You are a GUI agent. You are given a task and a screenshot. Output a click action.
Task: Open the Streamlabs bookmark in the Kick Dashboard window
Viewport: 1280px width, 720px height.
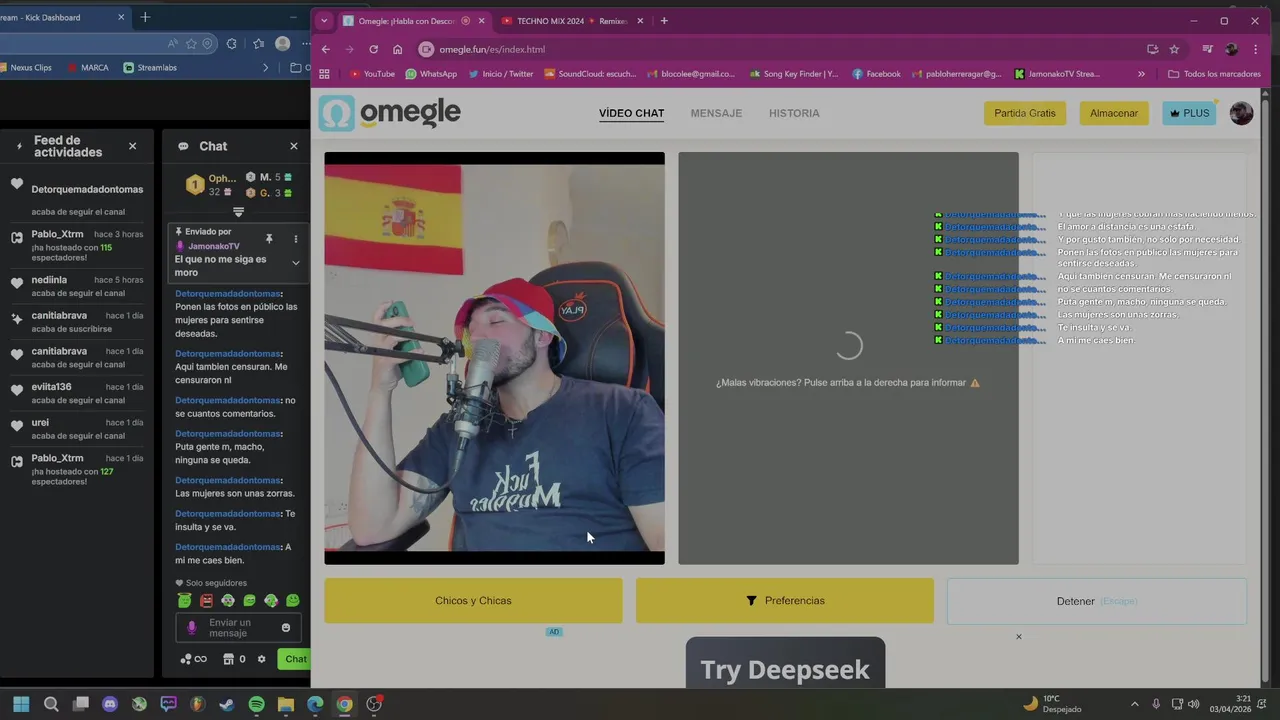coord(150,68)
